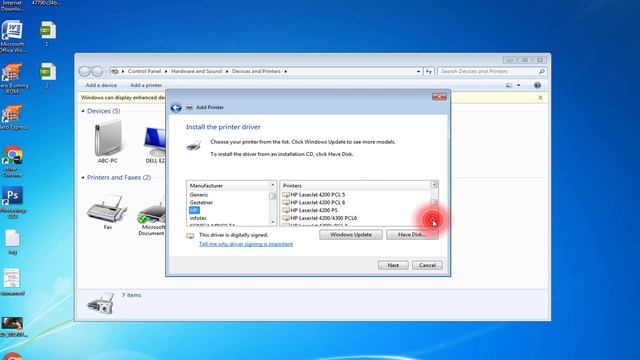Expand arrow after Hardware and Sound breadcrumb
This screenshot has width=640, height=360.
tap(227, 71)
